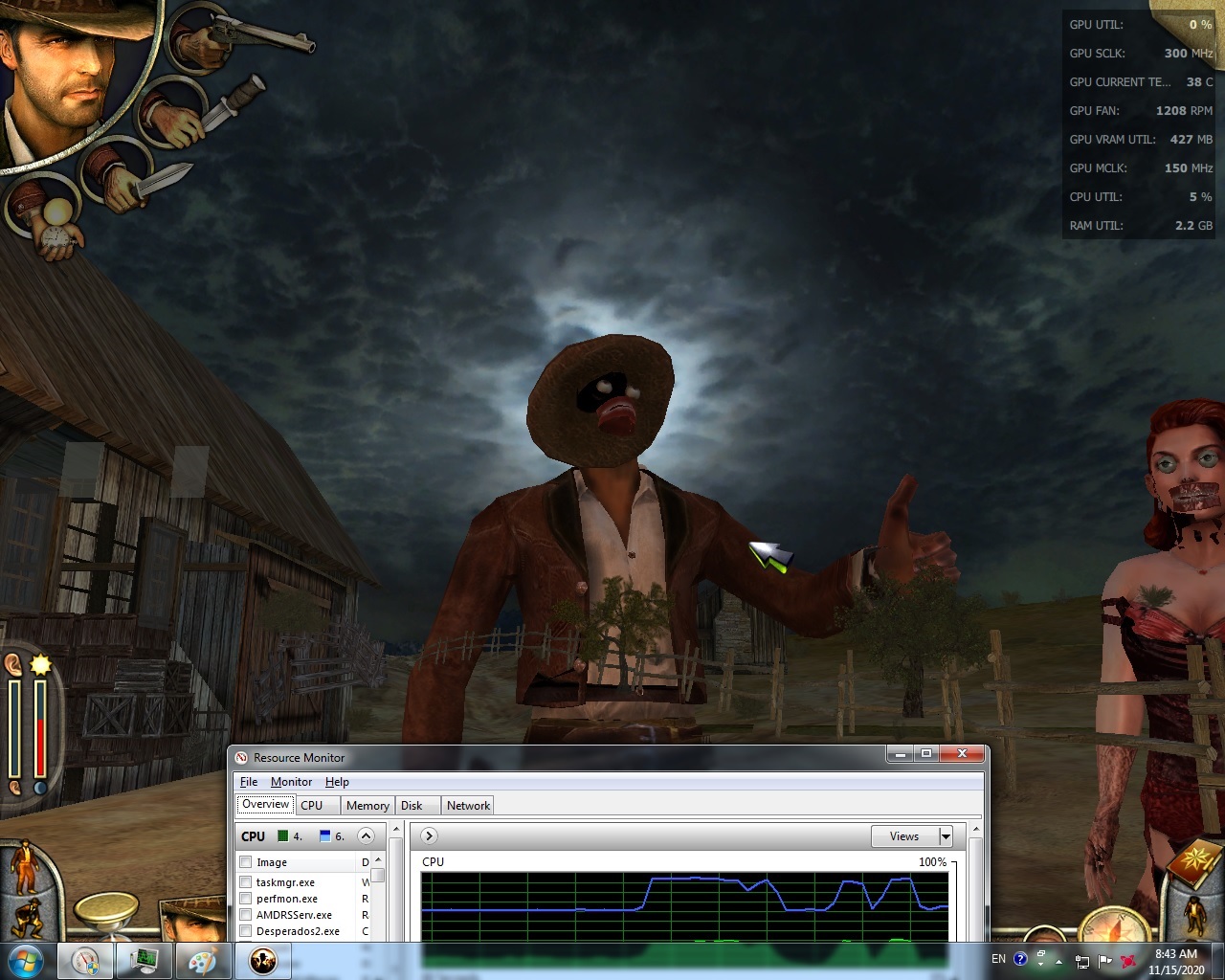Open the Monitor menu

coord(291,782)
